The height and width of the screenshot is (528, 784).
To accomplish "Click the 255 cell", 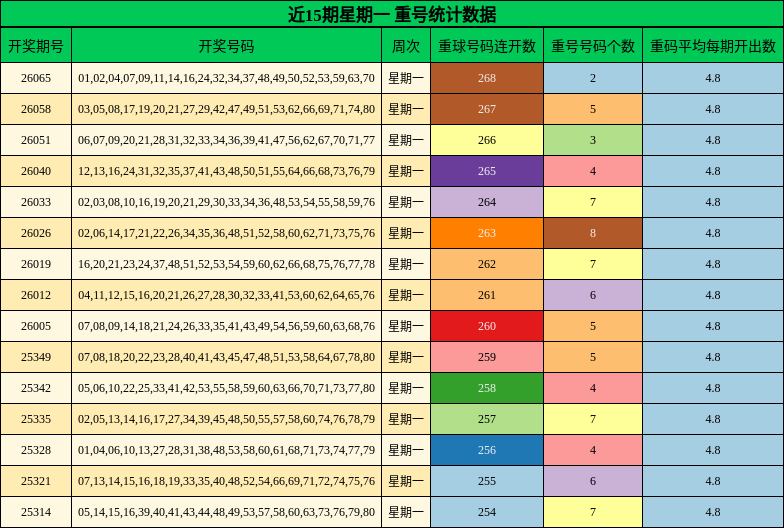I will pos(487,481).
